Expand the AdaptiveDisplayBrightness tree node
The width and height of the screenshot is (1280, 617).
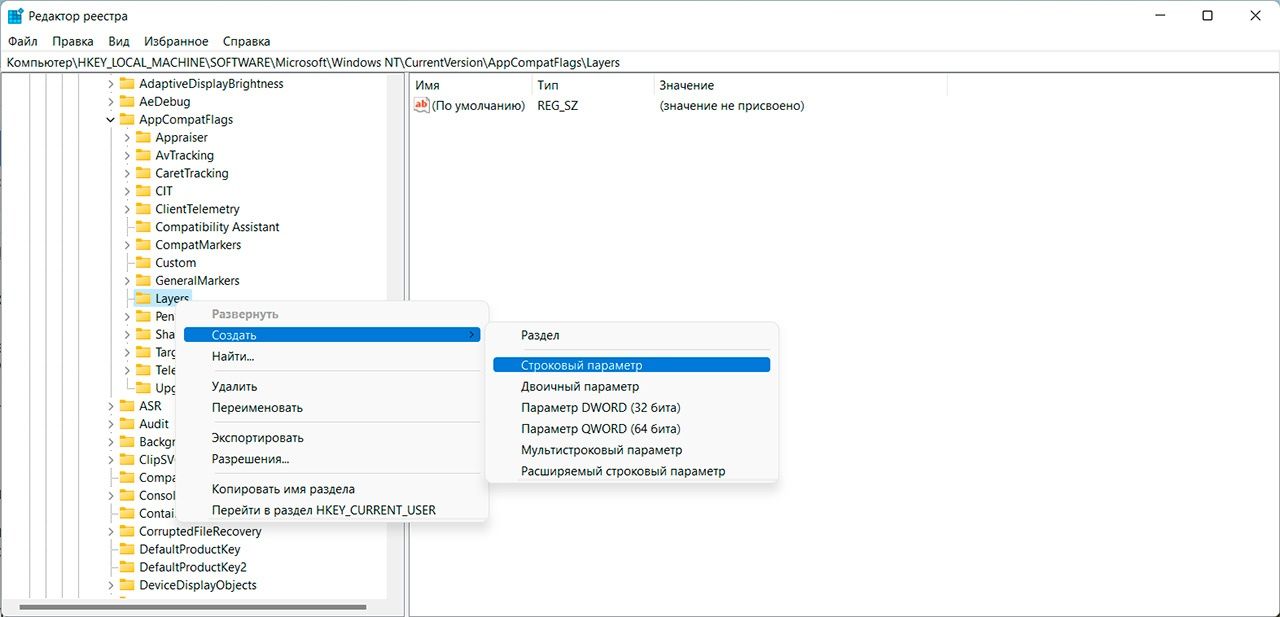pyautogui.click(x=111, y=84)
